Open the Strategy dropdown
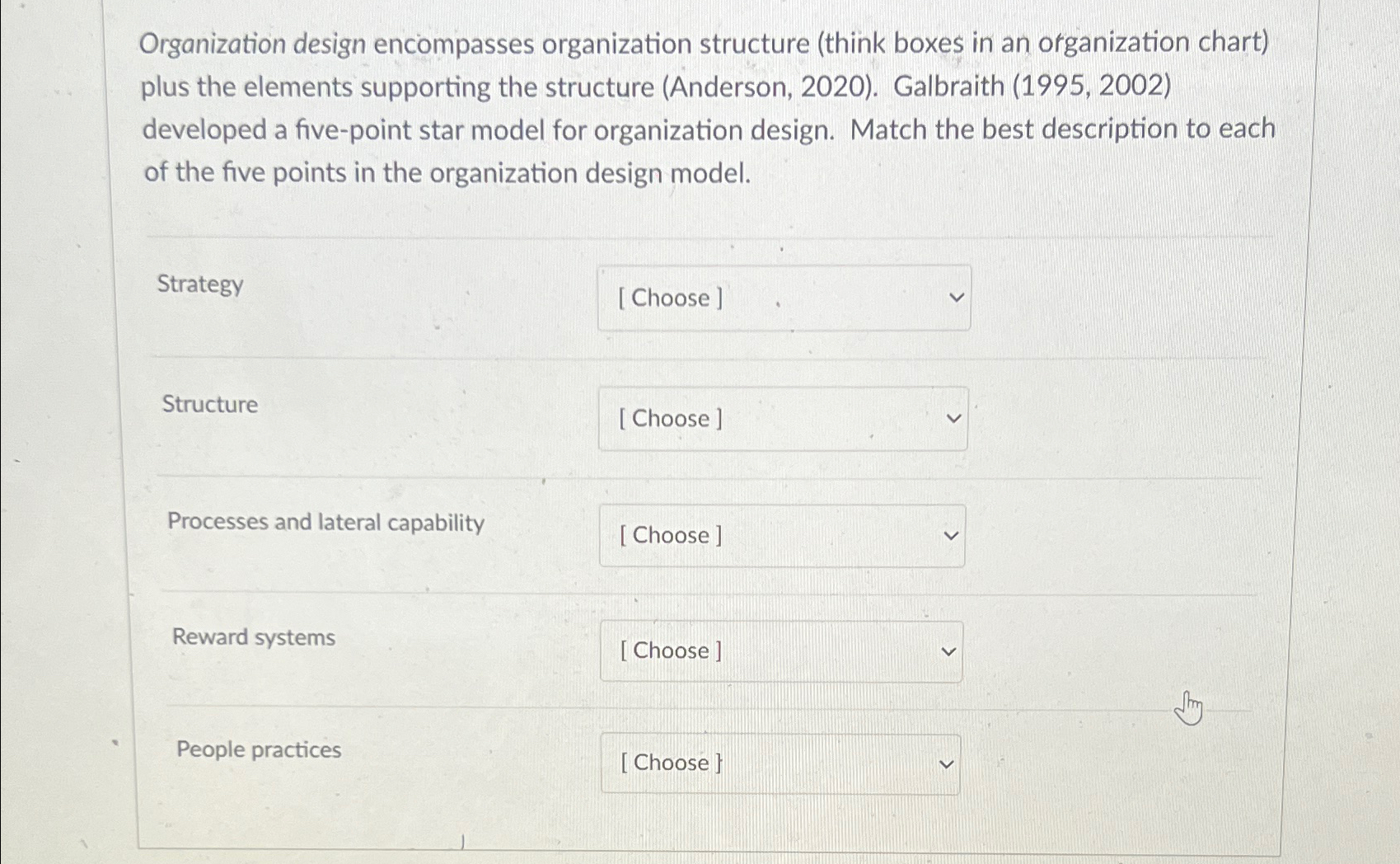1400x864 pixels. coord(782,298)
